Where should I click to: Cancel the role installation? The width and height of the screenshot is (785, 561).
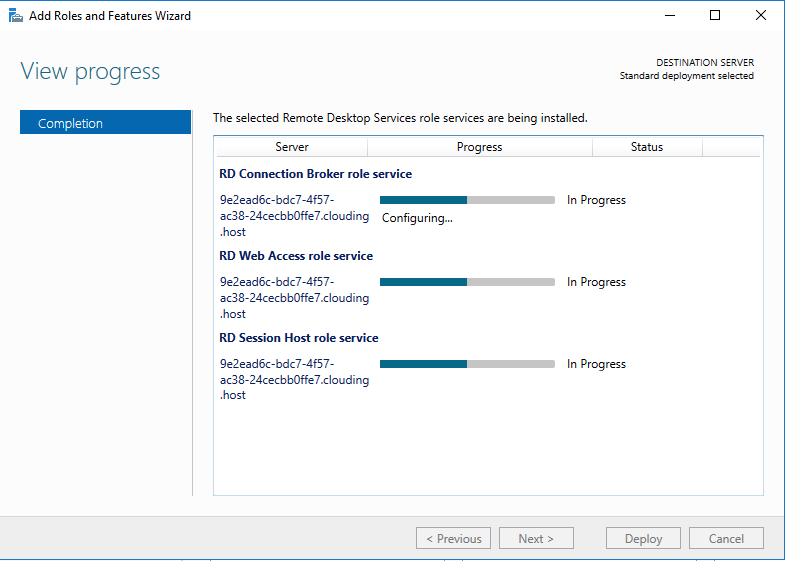(x=726, y=538)
